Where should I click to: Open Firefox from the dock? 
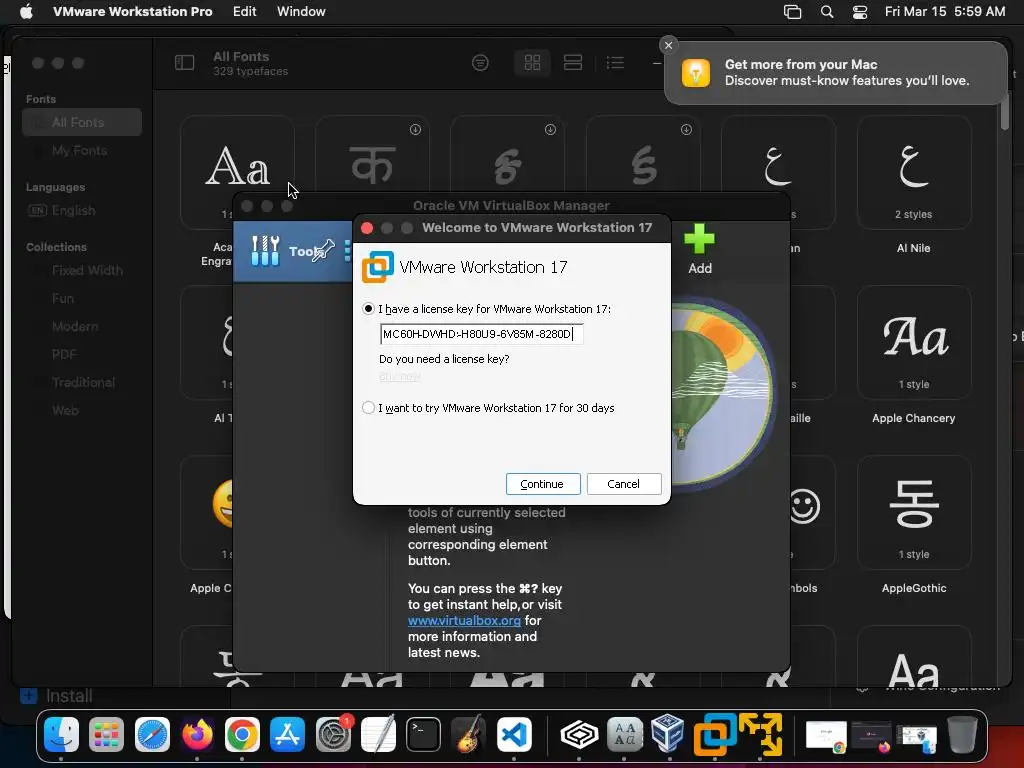point(197,734)
